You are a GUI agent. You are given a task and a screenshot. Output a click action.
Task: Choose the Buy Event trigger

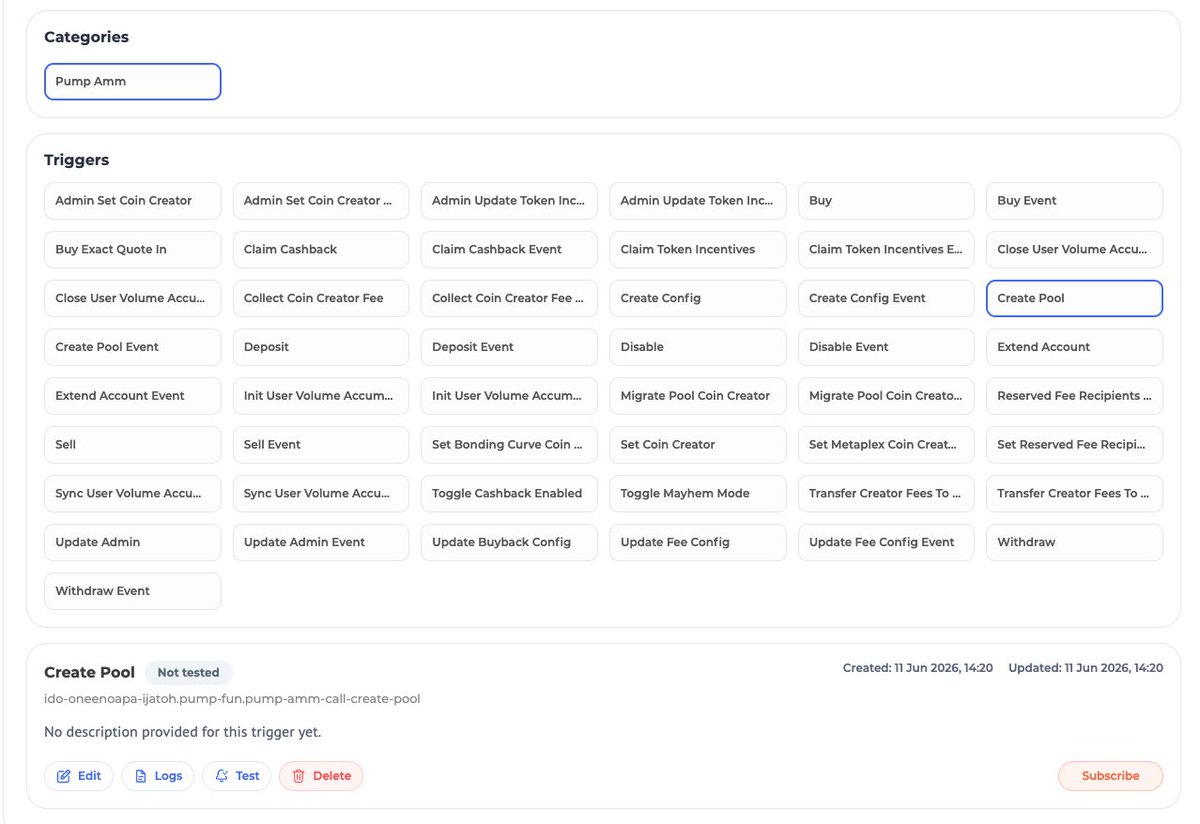click(x=1074, y=201)
